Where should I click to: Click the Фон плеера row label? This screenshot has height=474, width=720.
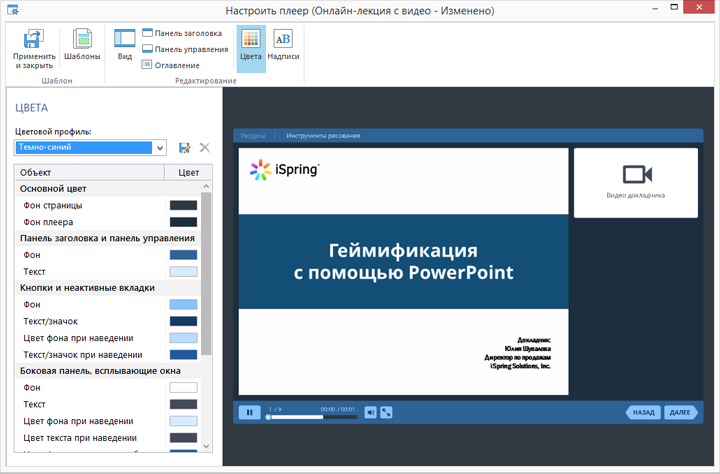pos(48,222)
